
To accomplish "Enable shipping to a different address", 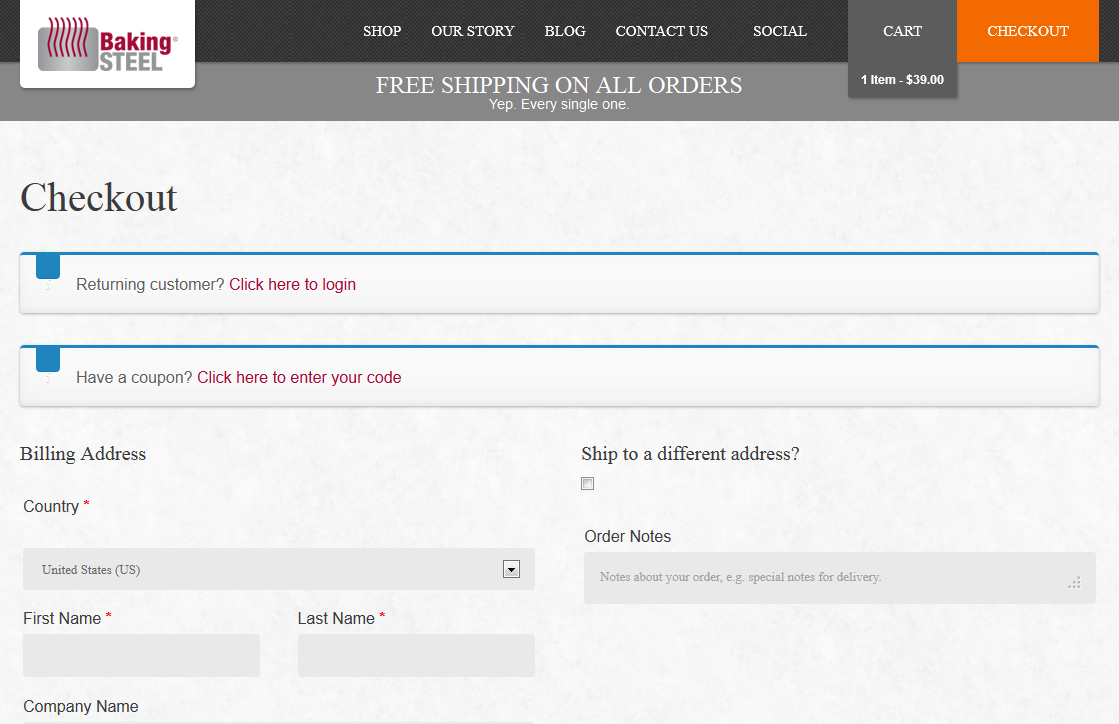I will [588, 484].
